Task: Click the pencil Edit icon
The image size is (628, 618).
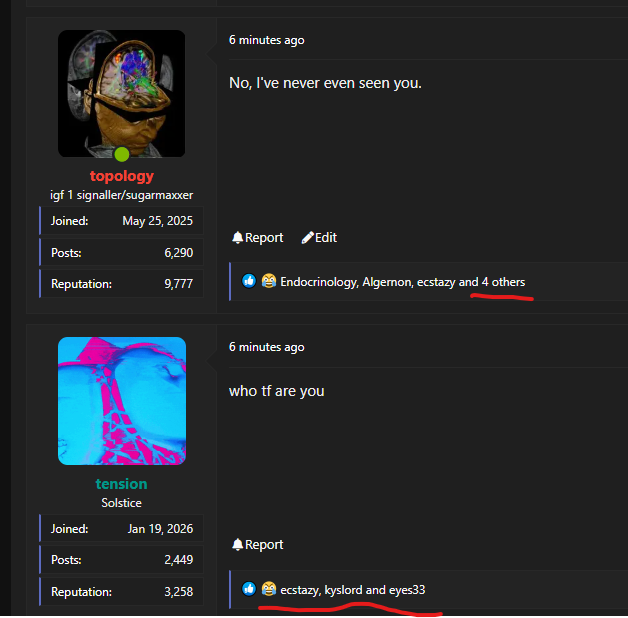Action: [x=307, y=238]
